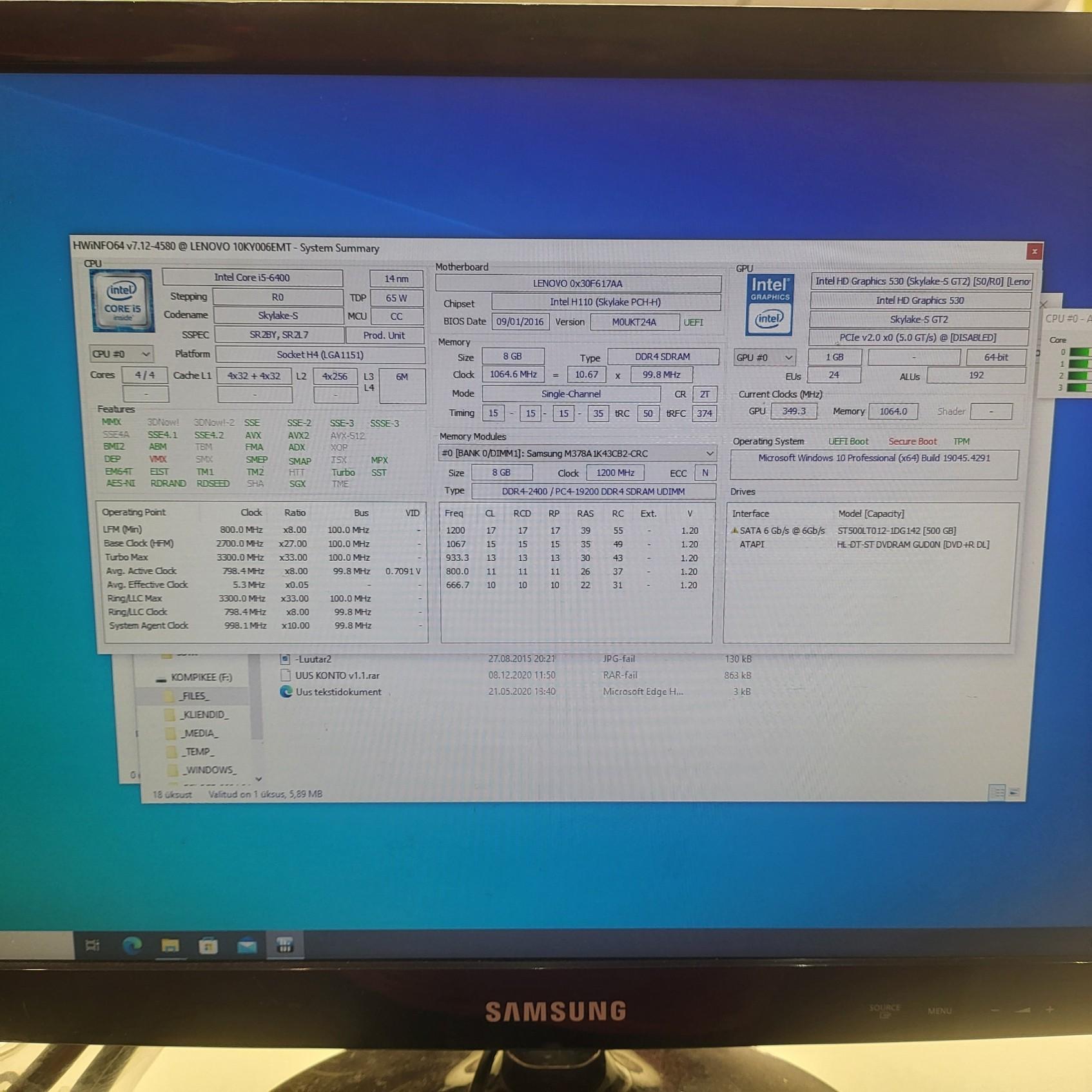
Task: Open Microsoft Store from the taskbar
Action: click(x=208, y=946)
